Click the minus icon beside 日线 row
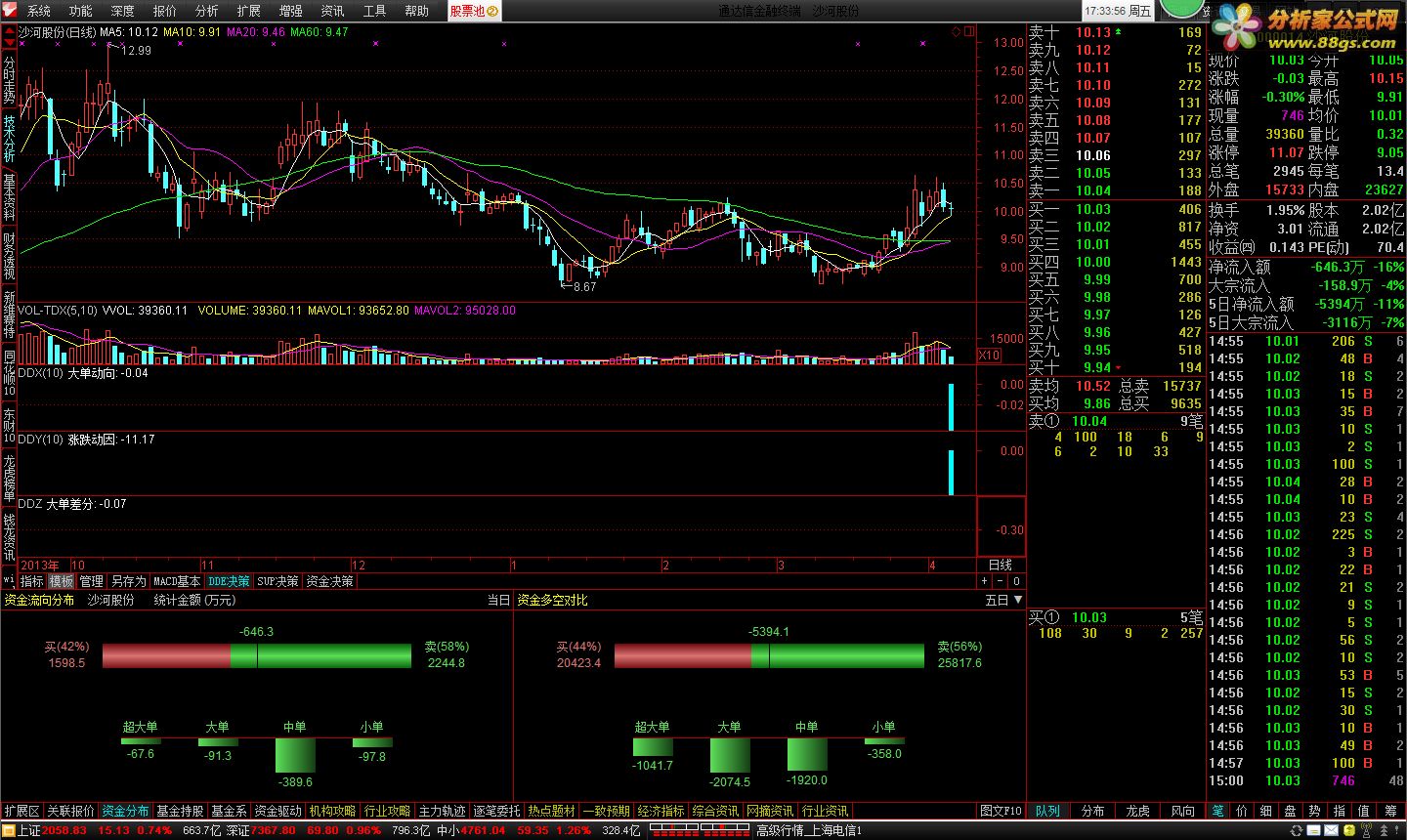1407x840 pixels. pos(1001,581)
